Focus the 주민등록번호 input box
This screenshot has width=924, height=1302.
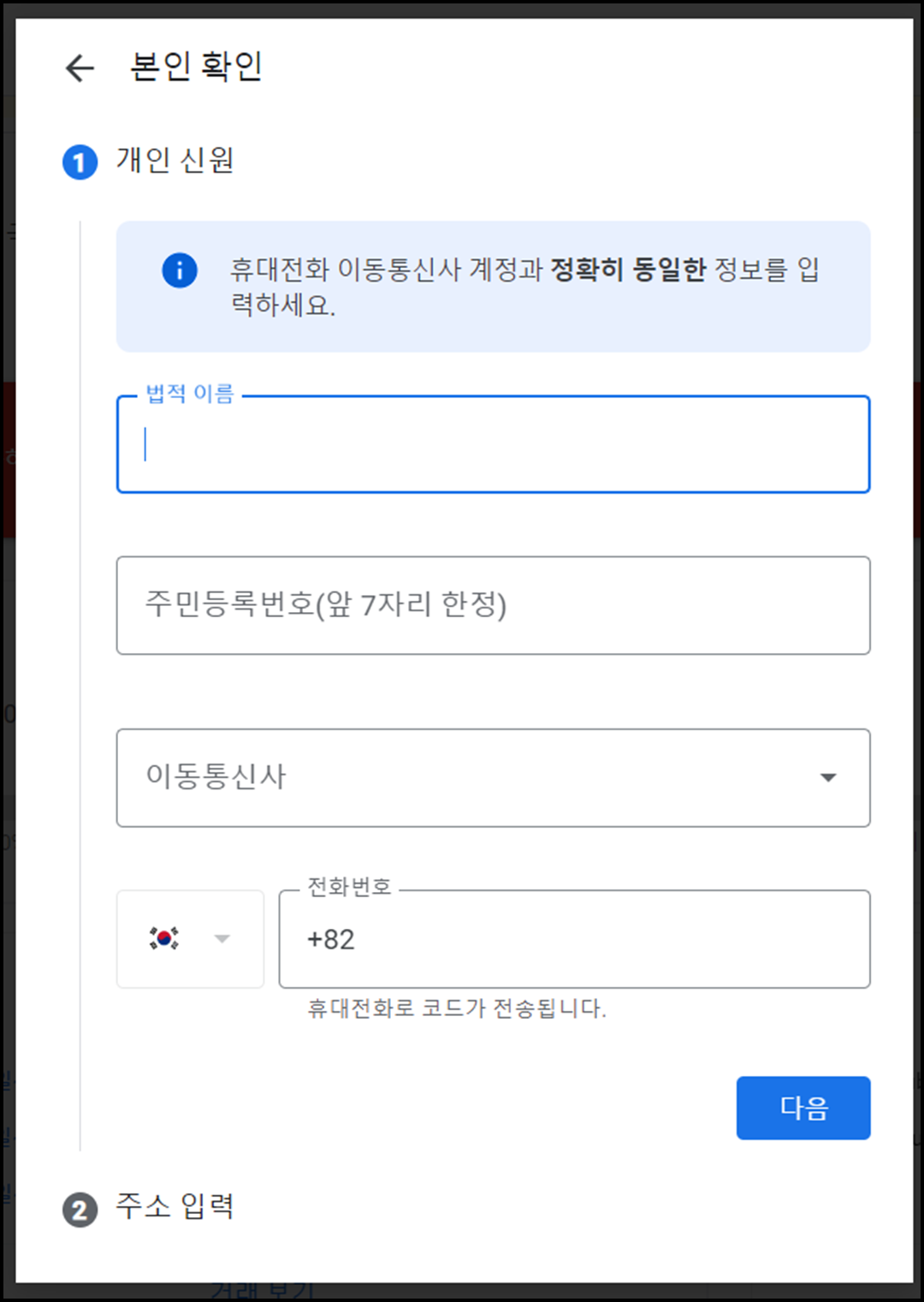pyautogui.click(x=493, y=605)
